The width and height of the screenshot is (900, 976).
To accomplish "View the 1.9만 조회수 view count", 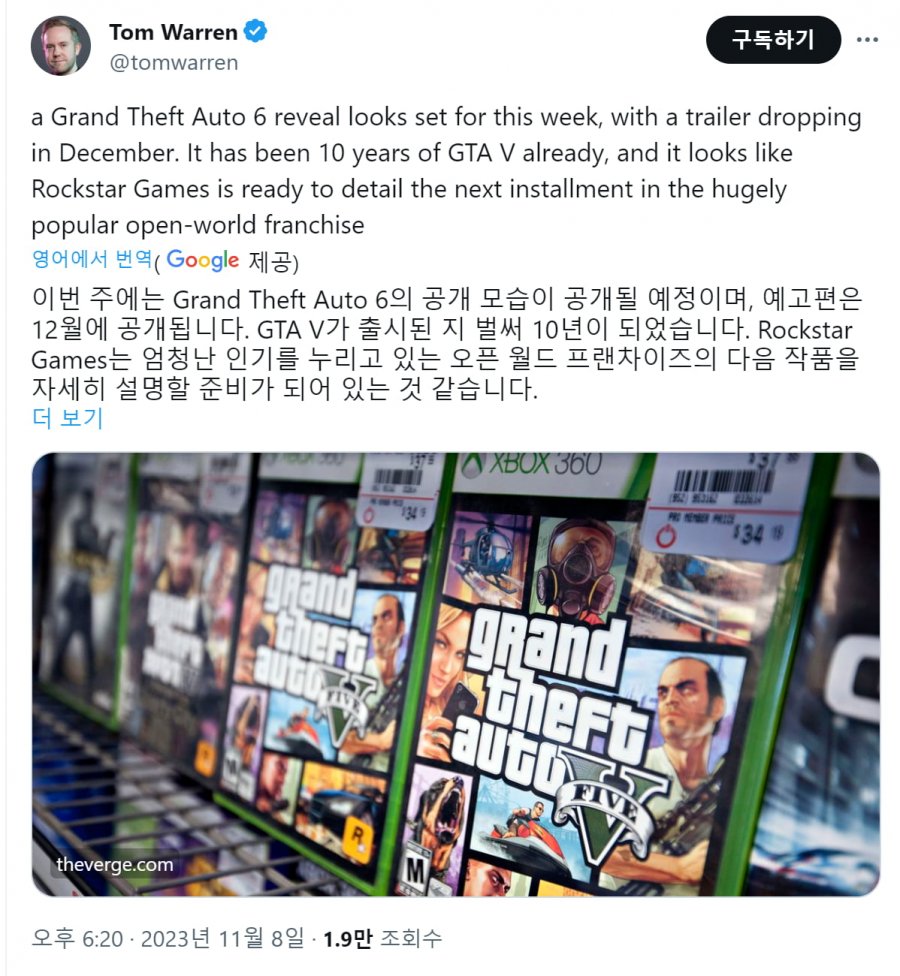I will (x=382, y=938).
